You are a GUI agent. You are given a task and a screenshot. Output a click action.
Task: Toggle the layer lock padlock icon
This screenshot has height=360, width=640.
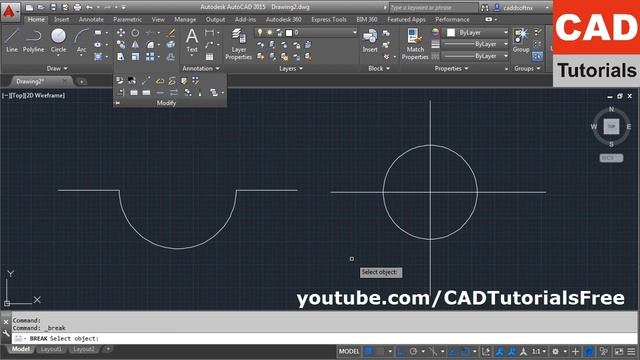pos(280,32)
